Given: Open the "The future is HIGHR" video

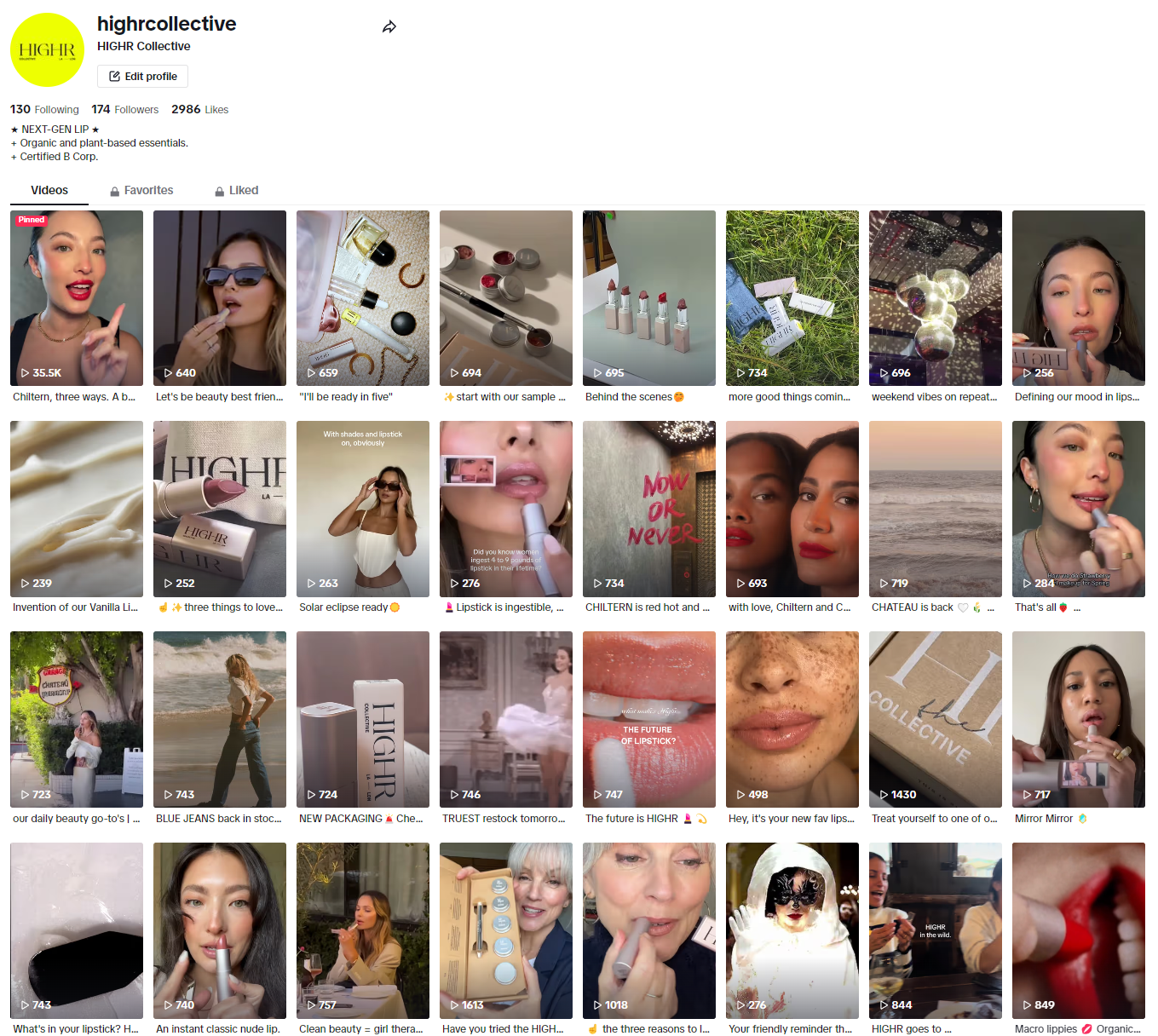Looking at the screenshot, I should coord(649,719).
